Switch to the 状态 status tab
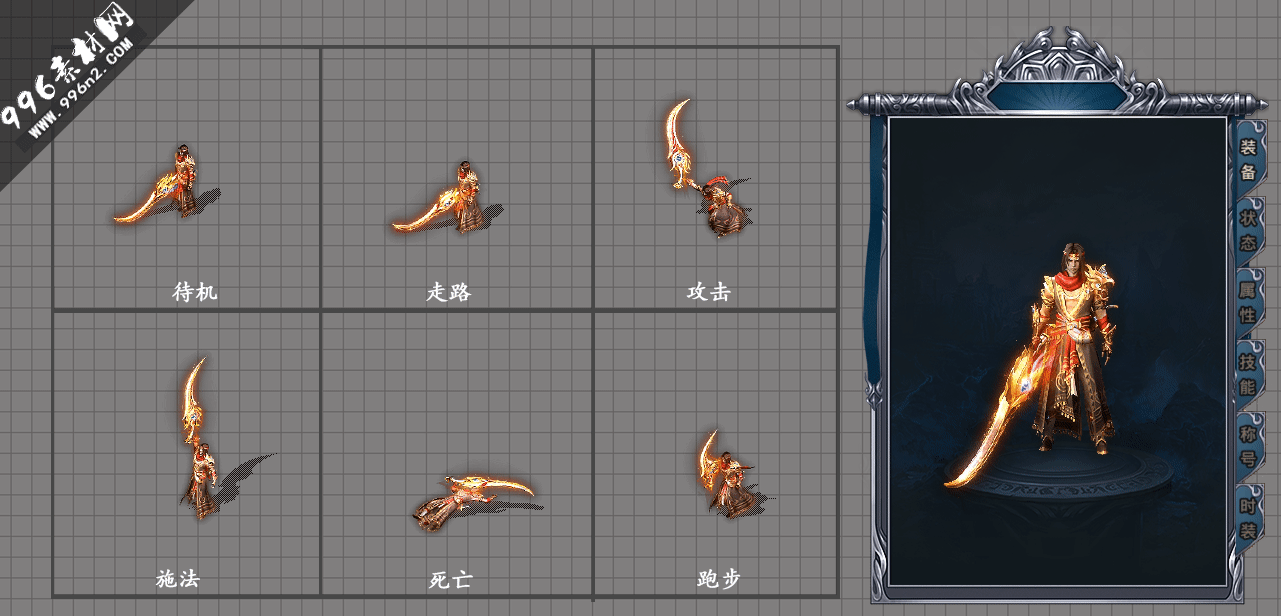 point(1248,229)
